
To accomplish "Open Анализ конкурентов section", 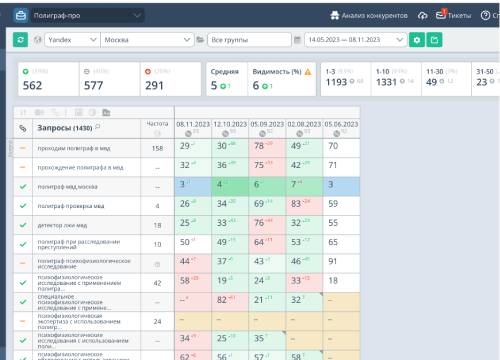I will (369, 16).
